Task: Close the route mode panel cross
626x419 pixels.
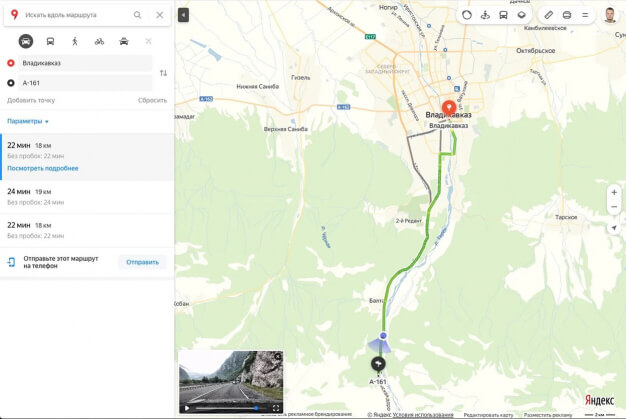Action: point(148,41)
